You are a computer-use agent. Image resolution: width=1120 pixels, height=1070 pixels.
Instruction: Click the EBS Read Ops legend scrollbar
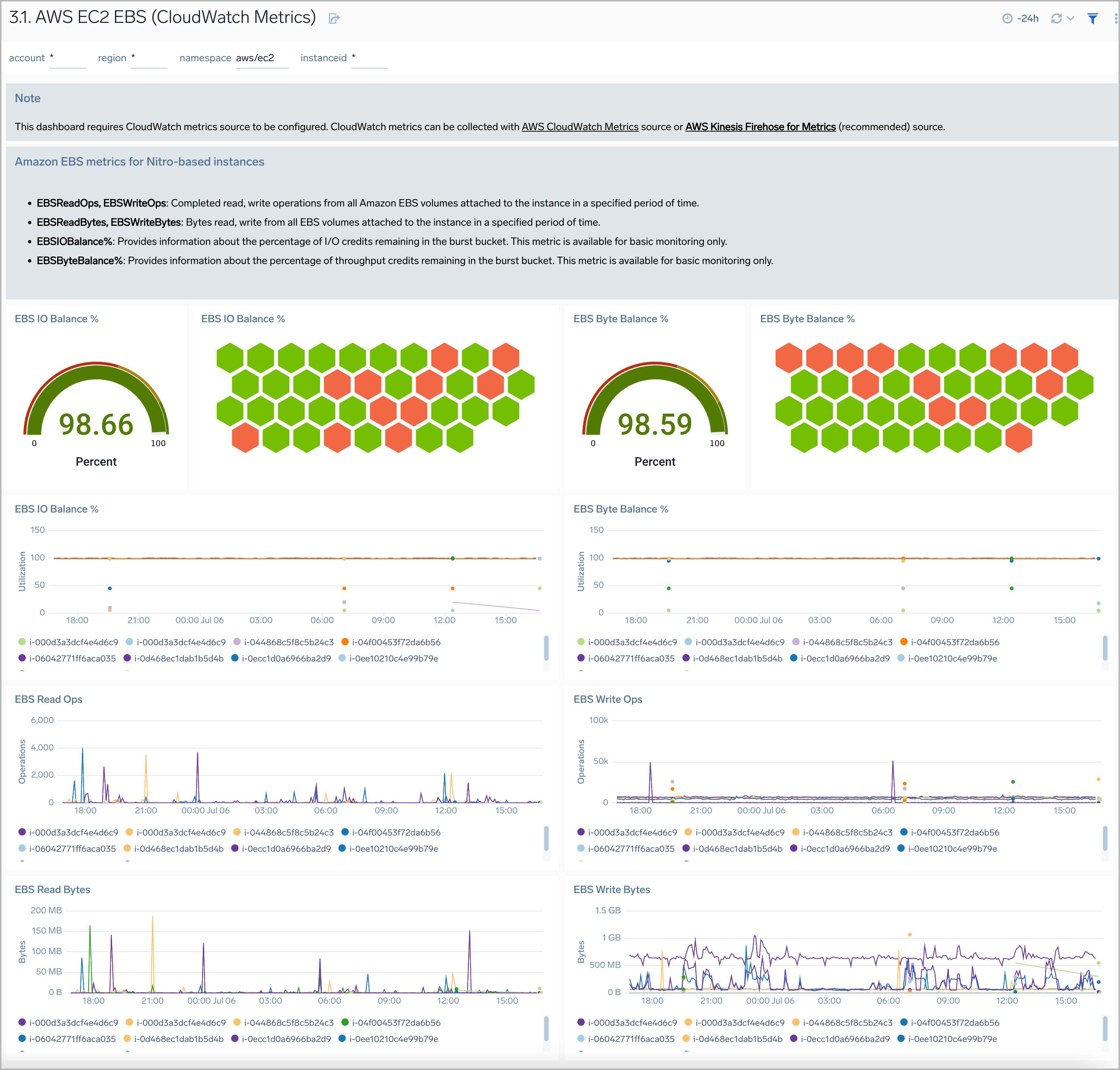tap(546, 838)
